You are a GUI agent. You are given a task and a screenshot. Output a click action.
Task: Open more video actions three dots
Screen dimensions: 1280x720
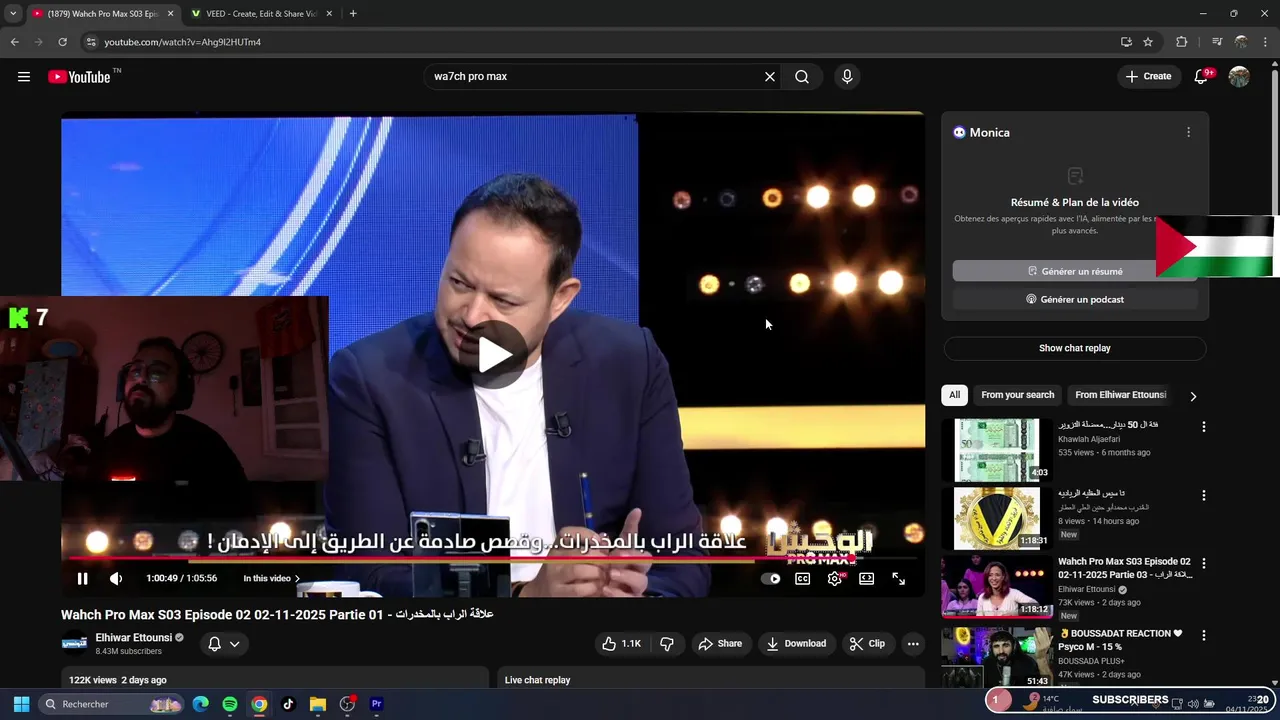click(913, 644)
